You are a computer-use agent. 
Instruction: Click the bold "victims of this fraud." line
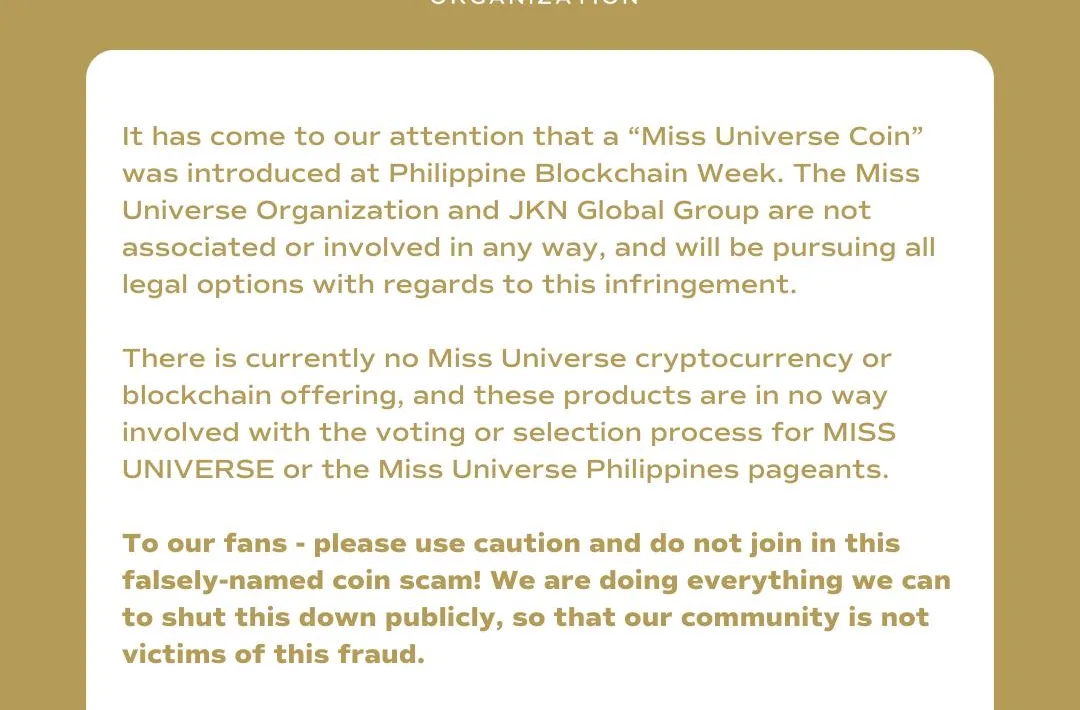tap(273, 654)
